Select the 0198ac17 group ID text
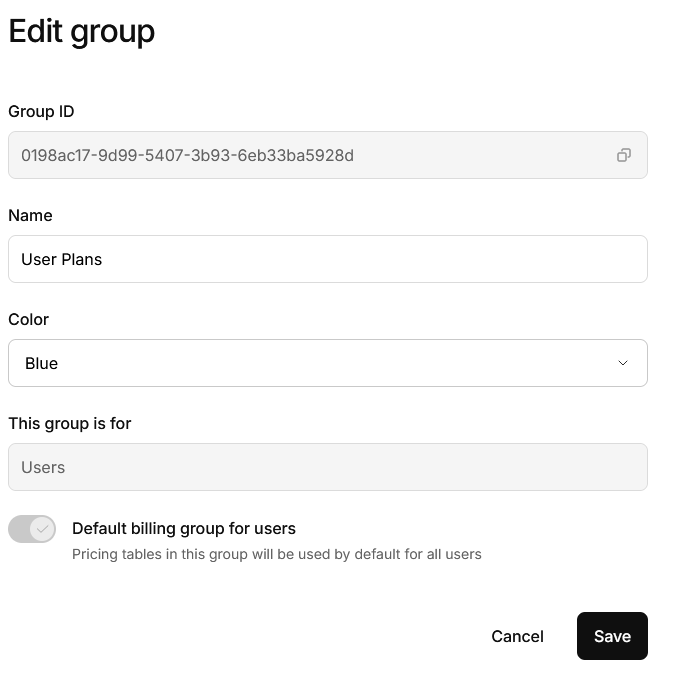 coord(187,156)
